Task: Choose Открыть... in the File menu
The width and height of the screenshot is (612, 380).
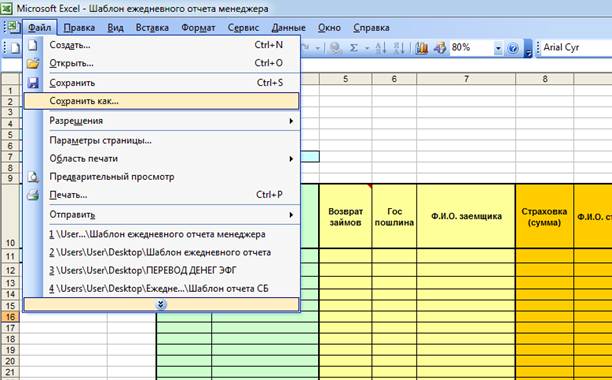Action: (x=161, y=63)
